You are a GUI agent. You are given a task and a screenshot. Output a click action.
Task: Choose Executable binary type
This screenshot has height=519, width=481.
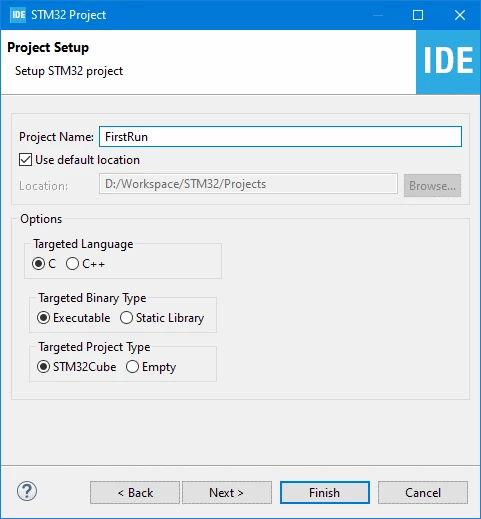coord(43,318)
